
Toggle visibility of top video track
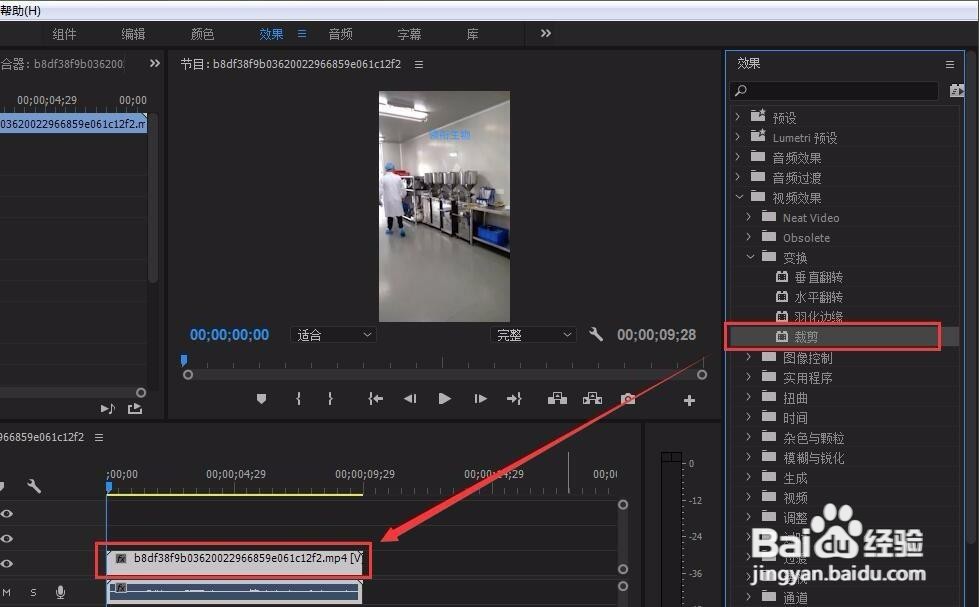point(7,513)
